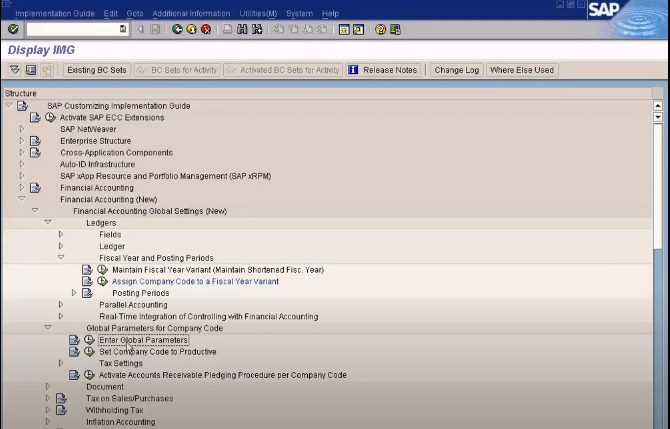Click the Expand All Nodes icon
Image resolution: width=670 pixels, height=429 pixels.
(15, 70)
